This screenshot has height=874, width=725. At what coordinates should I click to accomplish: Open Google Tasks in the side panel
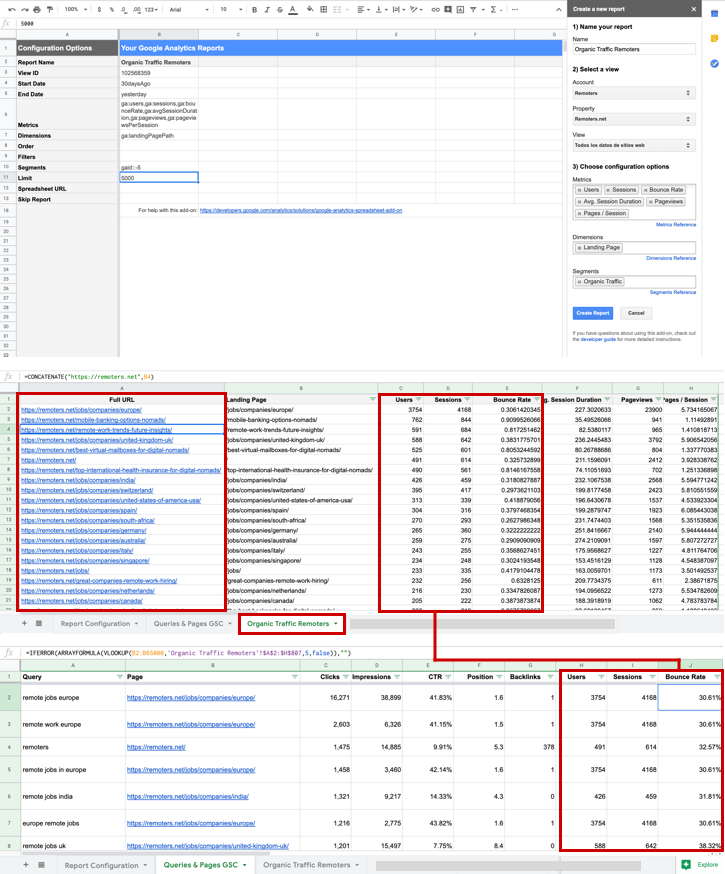pyautogui.click(x=714, y=64)
